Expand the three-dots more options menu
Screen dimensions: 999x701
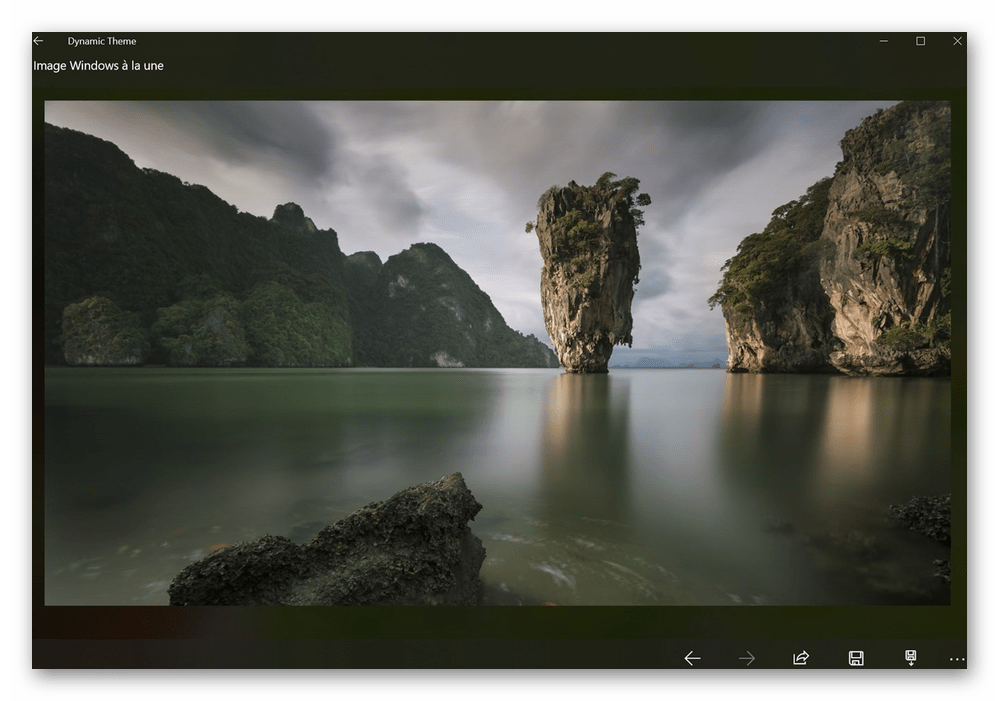957,659
